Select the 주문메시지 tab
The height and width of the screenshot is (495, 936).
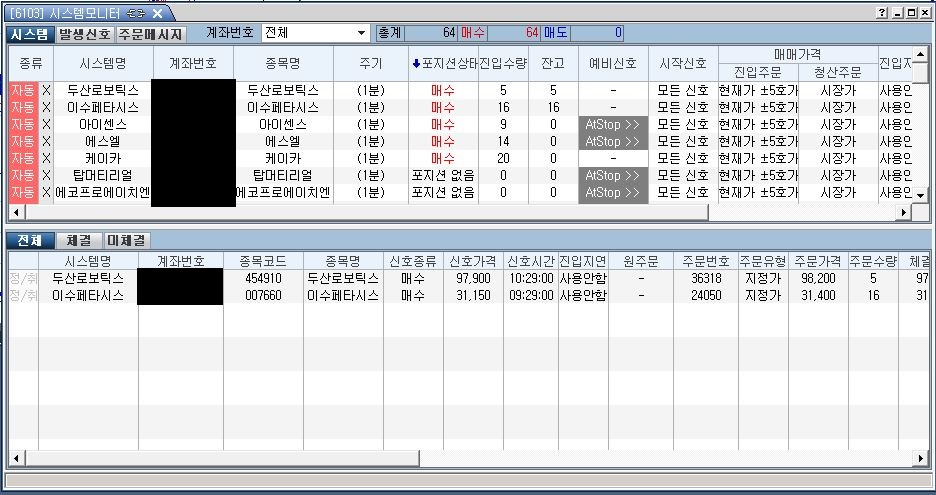tap(150, 34)
